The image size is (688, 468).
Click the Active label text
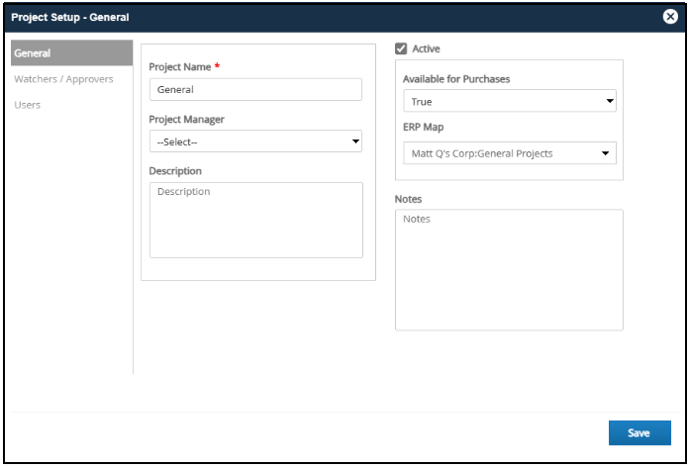pyautogui.click(x=426, y=49)
